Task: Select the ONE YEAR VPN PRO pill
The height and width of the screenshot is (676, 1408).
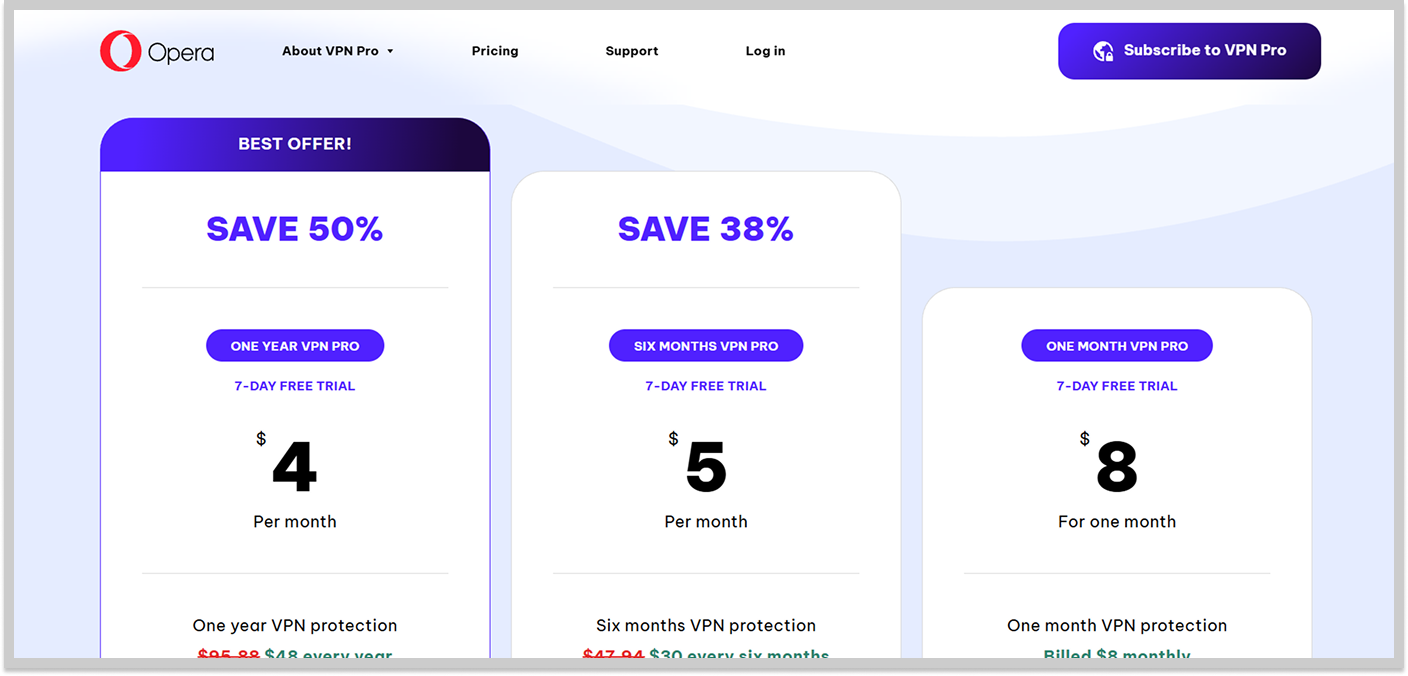Action: click(295, 345)
